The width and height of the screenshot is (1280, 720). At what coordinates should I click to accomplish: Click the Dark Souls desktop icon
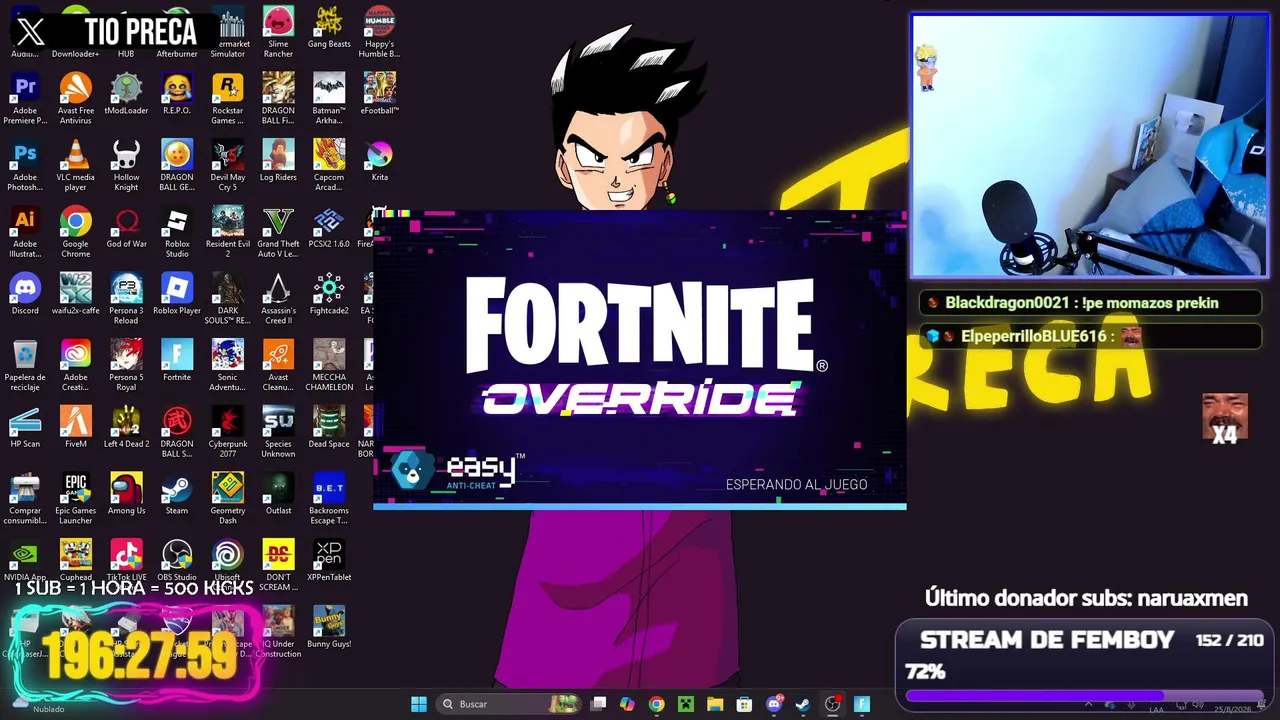pyautogui.click(x=228, y=298)
